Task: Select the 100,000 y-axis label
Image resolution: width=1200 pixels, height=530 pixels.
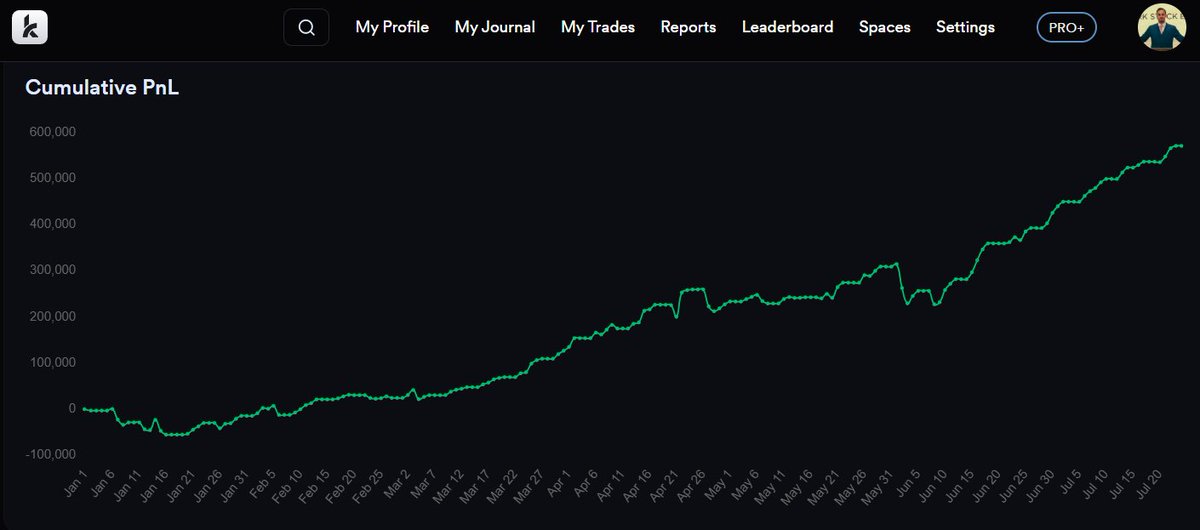Action: click(x=53, y=362)
